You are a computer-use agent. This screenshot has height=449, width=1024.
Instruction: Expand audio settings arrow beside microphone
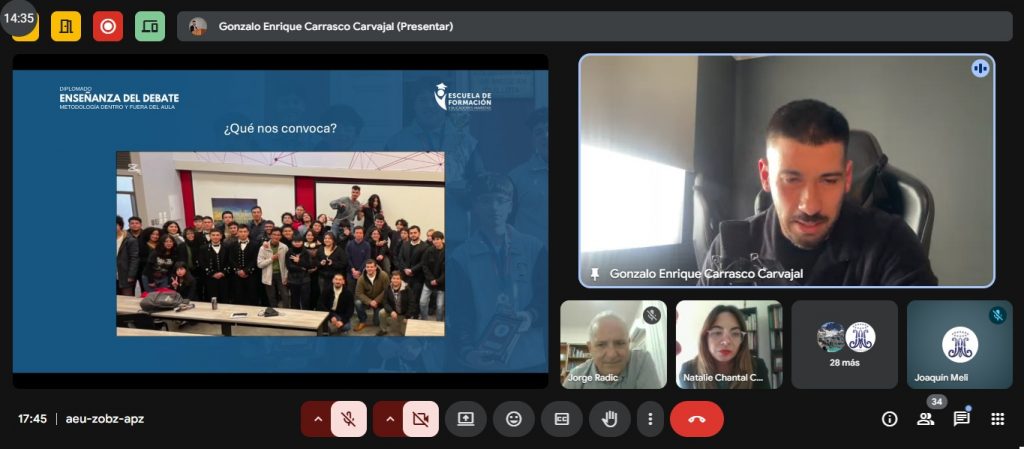[x=318, y=419]
